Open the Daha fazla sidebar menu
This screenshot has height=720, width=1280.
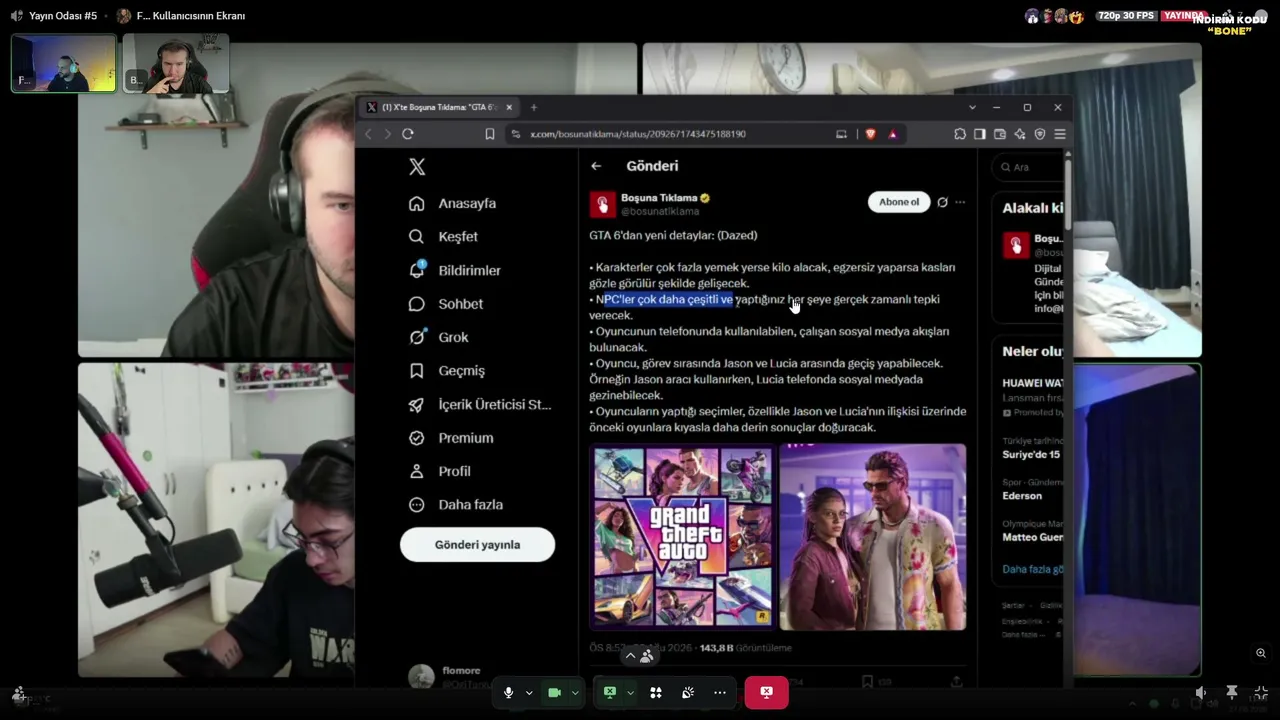456,505
